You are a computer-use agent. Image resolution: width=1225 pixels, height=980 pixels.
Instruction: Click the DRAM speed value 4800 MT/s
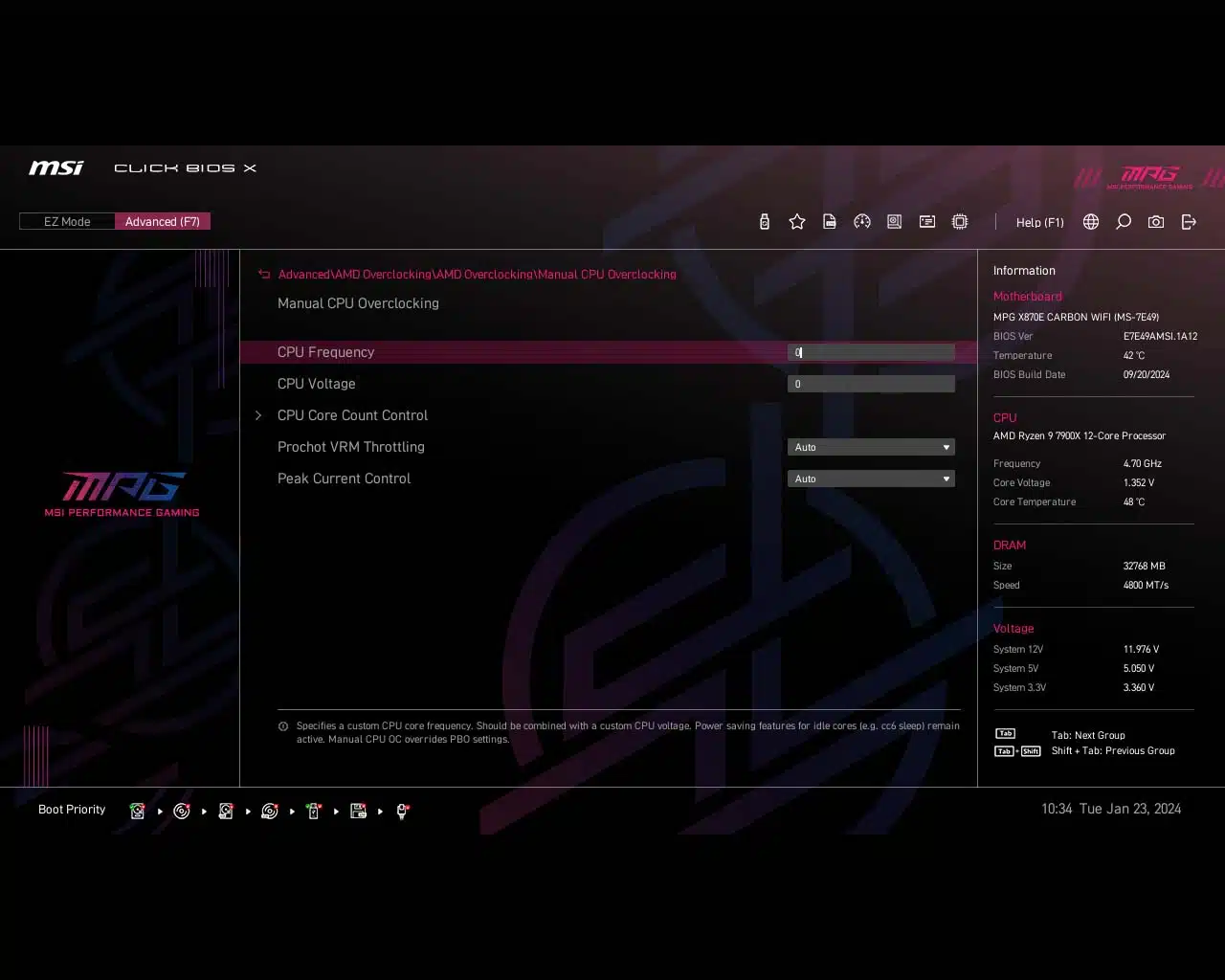pos(1146,585)
